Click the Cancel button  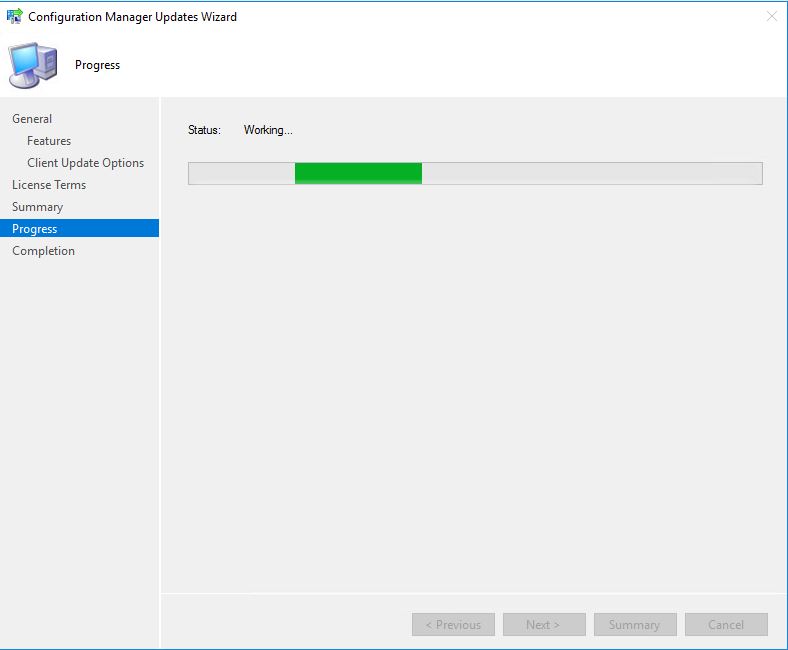point(726,624)
